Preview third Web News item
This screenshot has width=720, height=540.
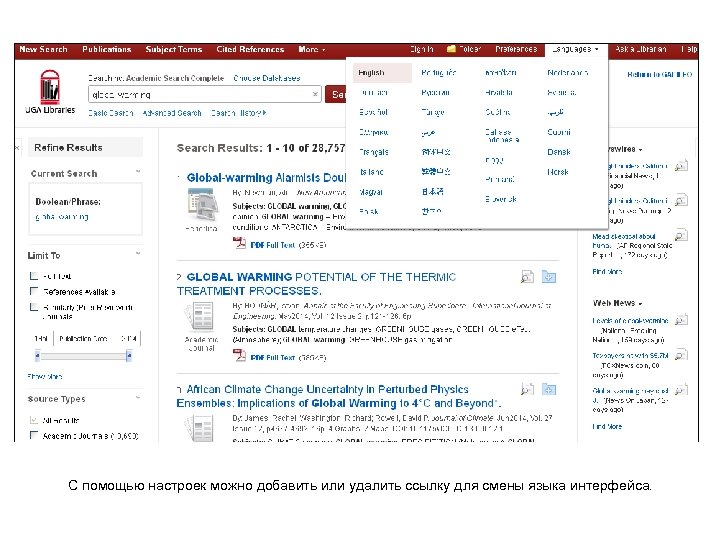coord(681,389)
